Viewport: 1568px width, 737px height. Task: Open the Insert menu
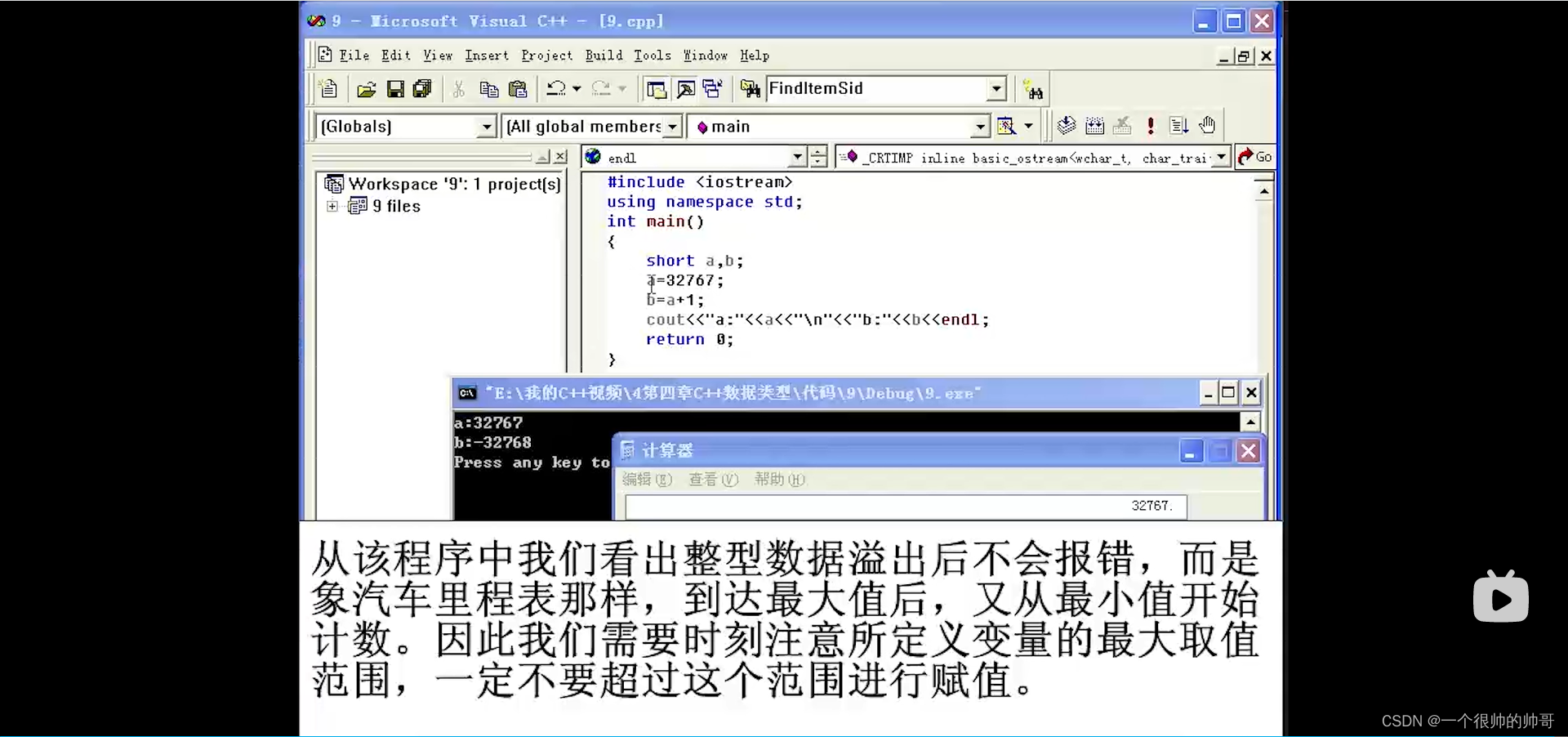click(x=487, y=56)
